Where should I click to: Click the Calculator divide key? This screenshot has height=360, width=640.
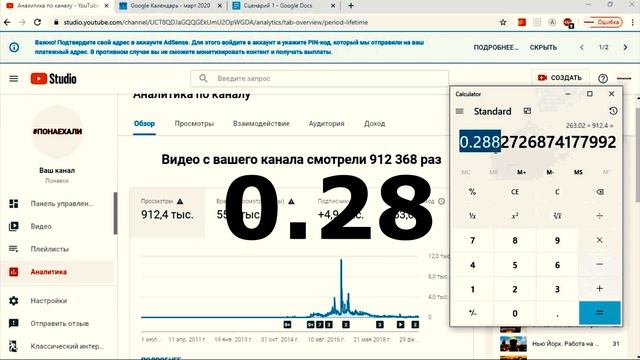pyautogui.click(x=600, y=216)
